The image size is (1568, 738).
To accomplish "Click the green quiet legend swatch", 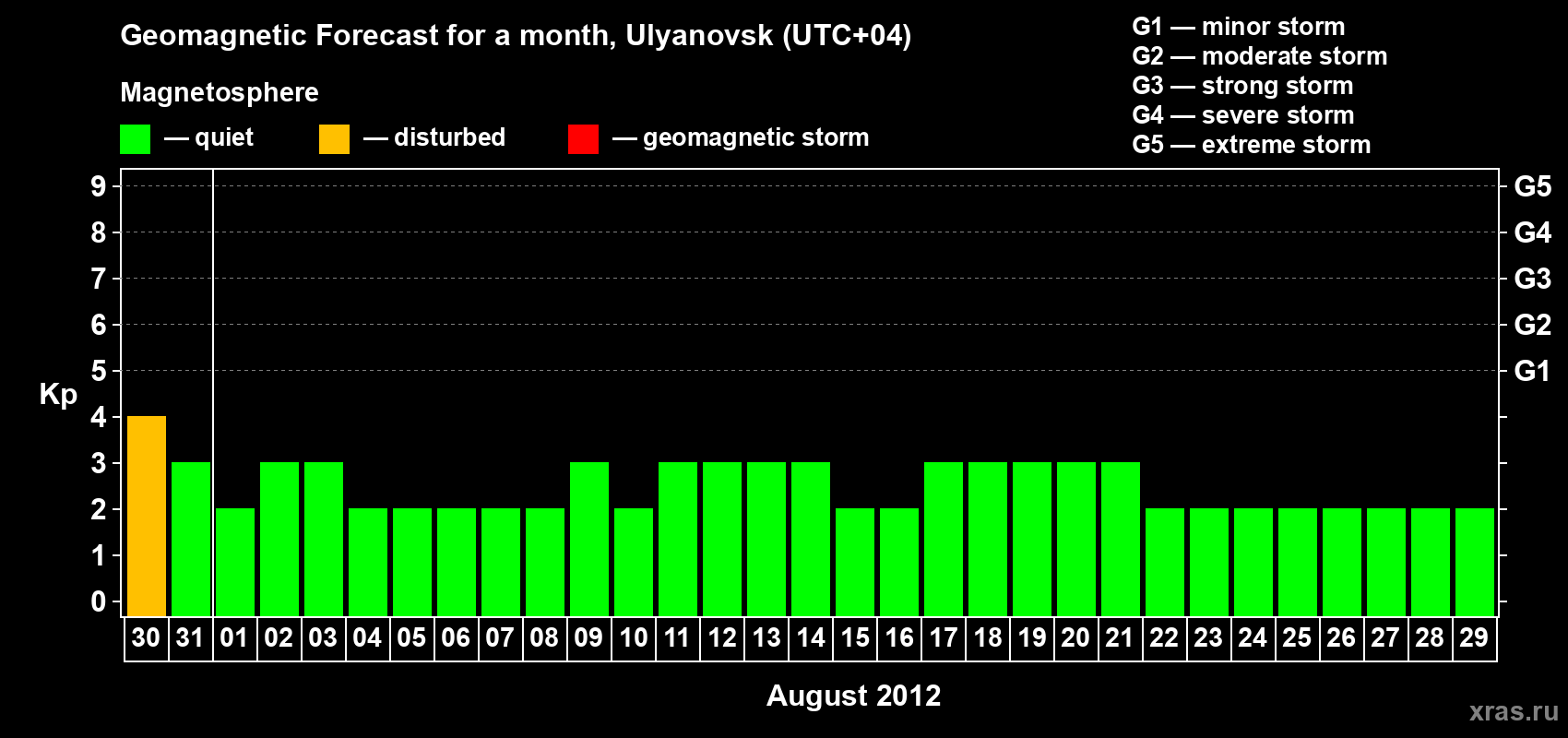I will click(x=135, y=139).
